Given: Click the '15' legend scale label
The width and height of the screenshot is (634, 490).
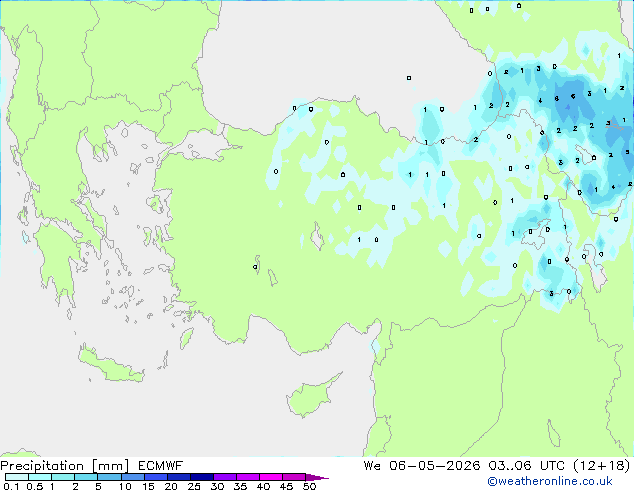Looking at the screenshot, I should [148, 486].
